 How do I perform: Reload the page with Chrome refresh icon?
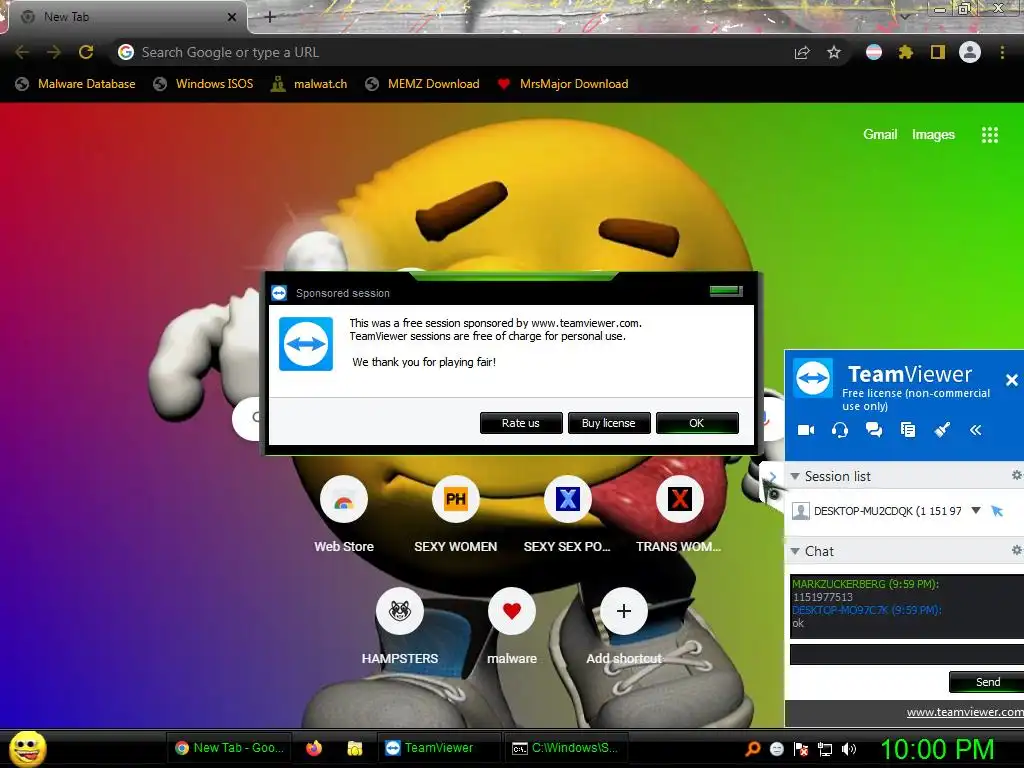tap(86, 52)
